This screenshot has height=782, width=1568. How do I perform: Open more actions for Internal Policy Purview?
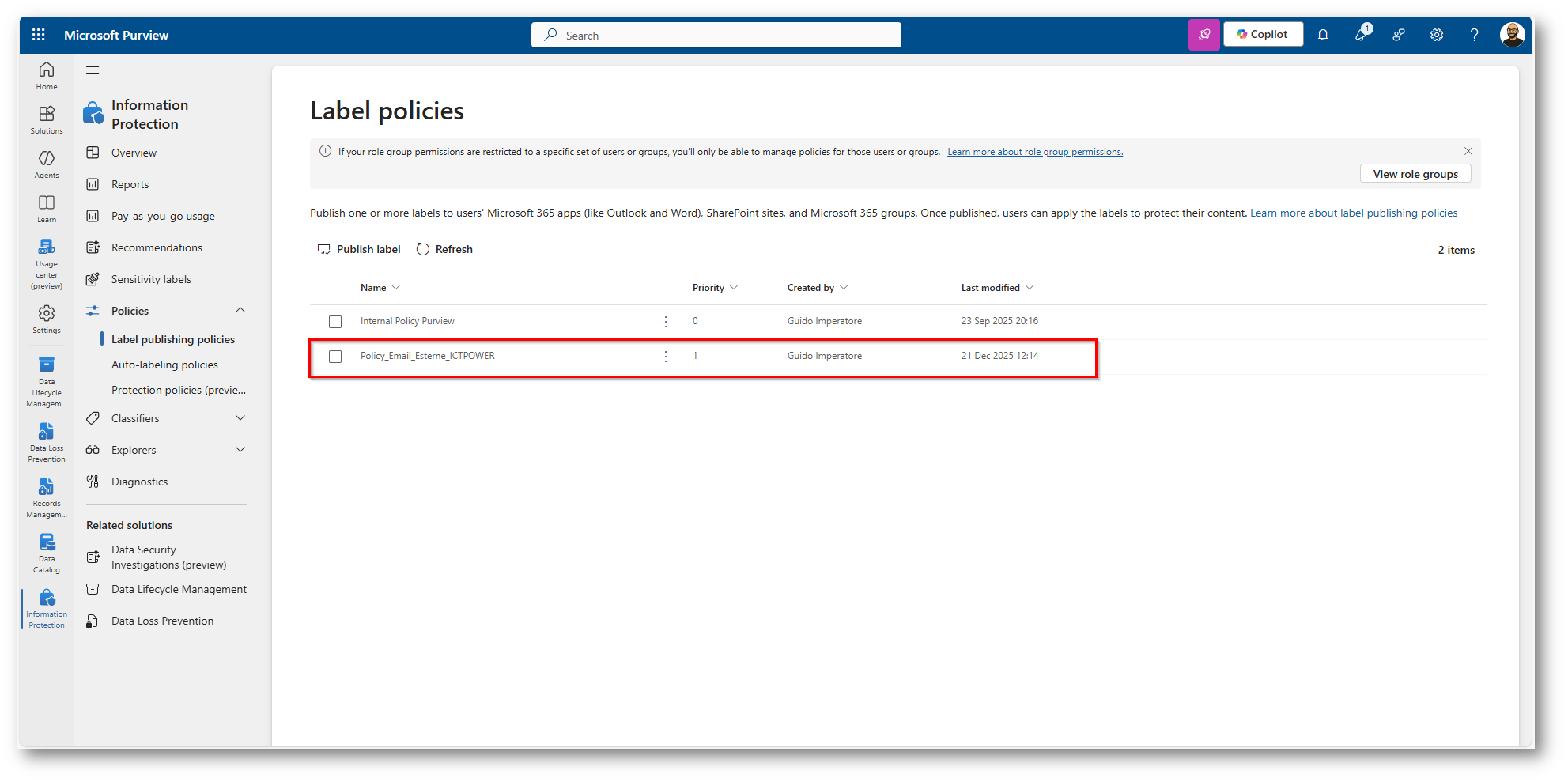click(666, 322)
